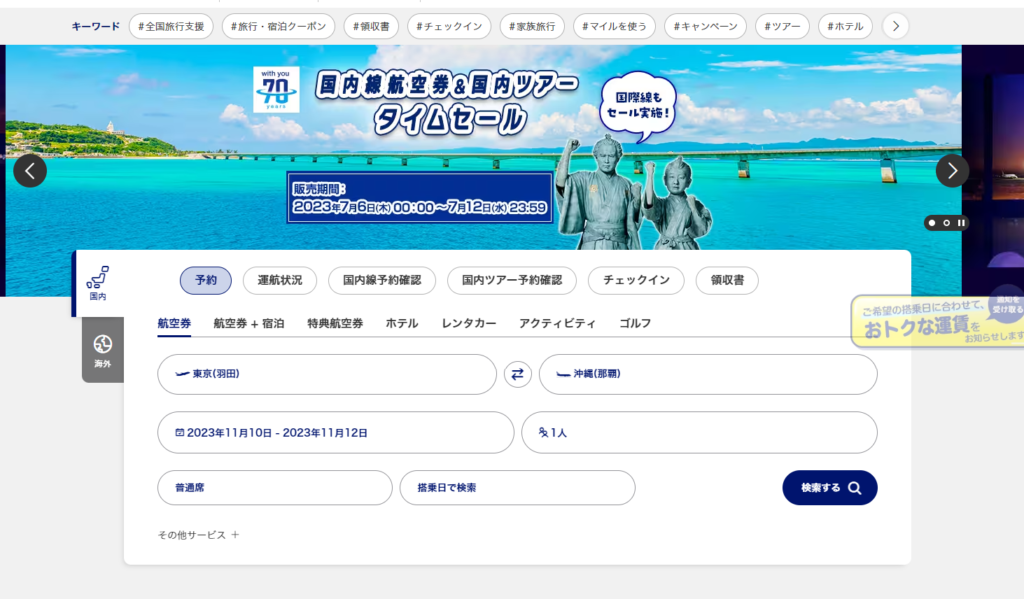Viewport: 1024px width, 599px height.
Task: Switch to the 特典航空券 tab
Action: coord(335,323)
